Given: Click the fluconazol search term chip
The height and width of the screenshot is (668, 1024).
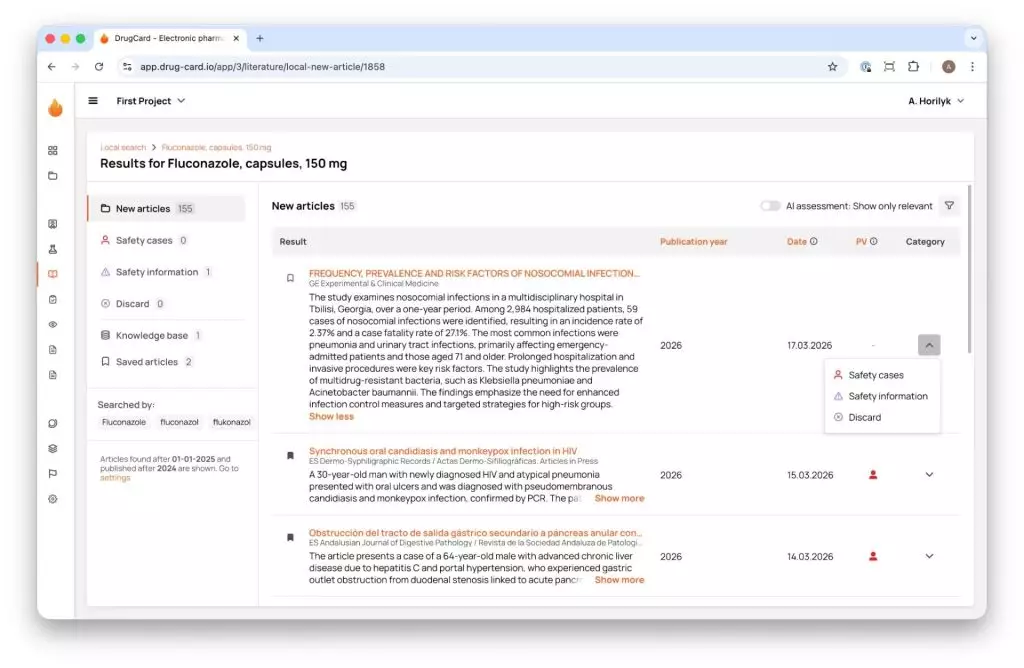Looking at the screenshot, I should pyautogui.click(x=180, y=422).
